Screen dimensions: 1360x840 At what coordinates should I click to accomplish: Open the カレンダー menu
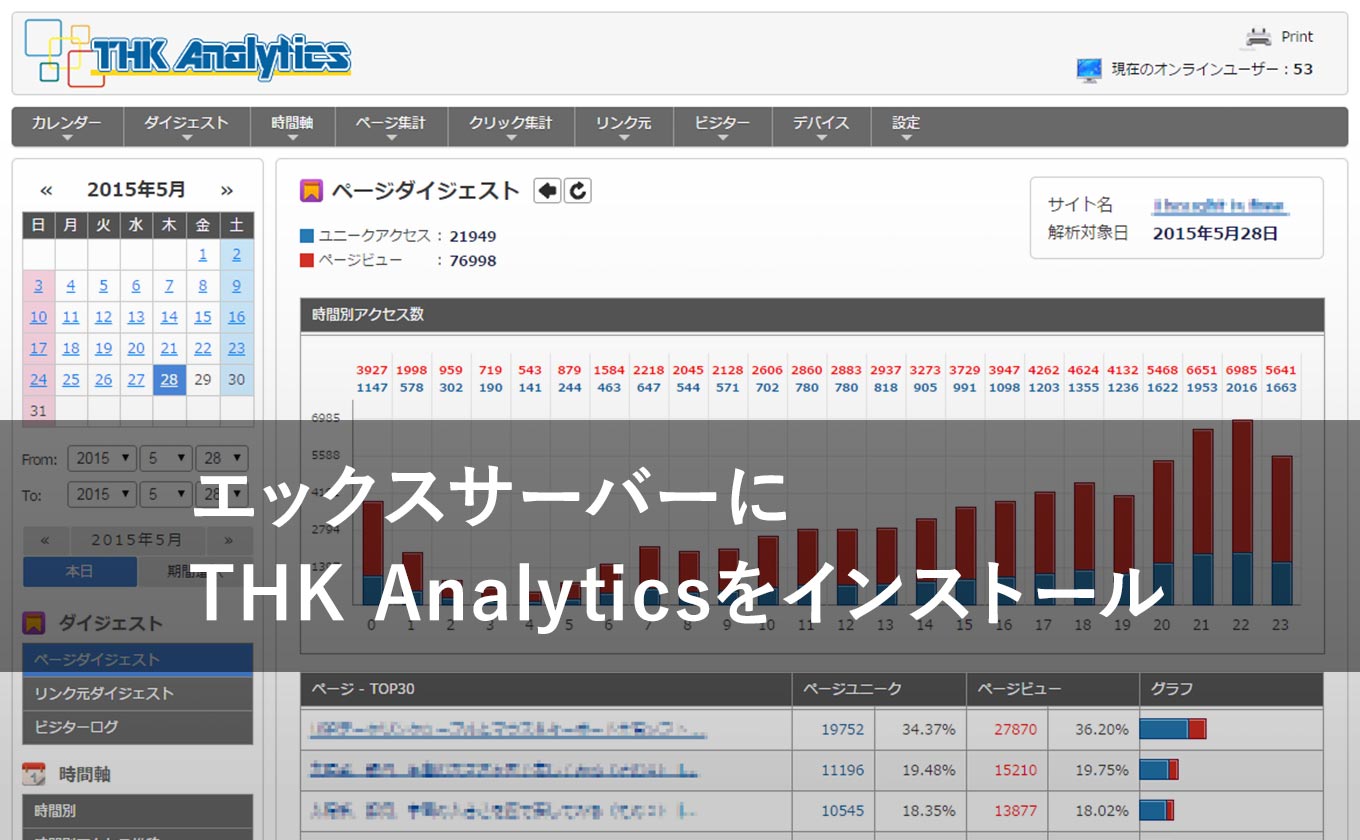(x=67, y=127)
